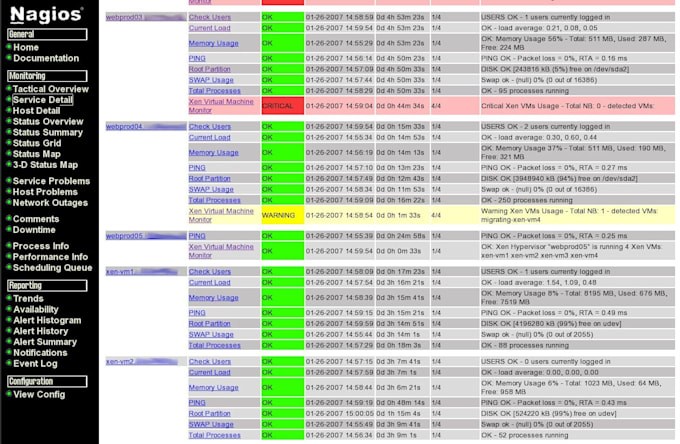The height and width of the screenshot is (444, 680).
Task: Open webprod04 Xen Virtual Machine Monitor
Action: click(x=221, y=215)
